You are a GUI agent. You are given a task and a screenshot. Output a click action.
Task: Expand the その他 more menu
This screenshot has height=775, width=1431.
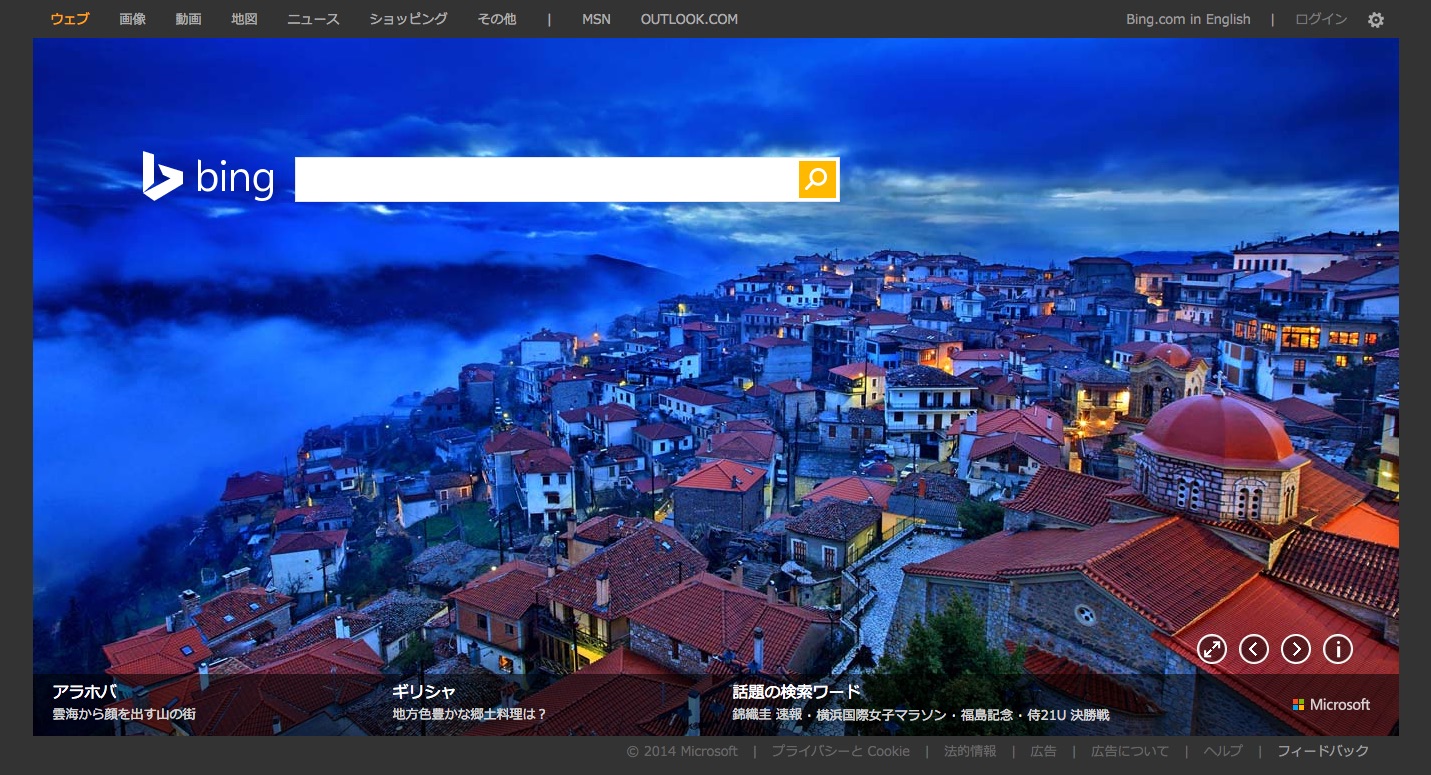497,19
